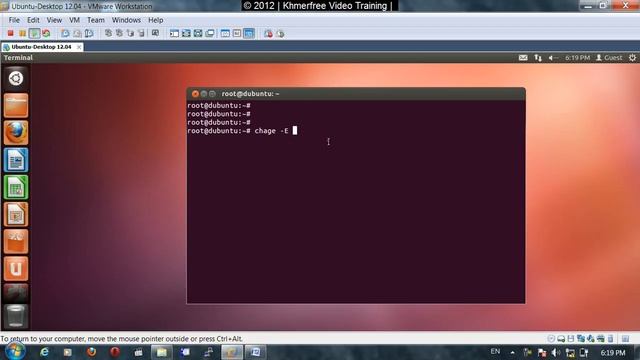
Task: Open the gear session menu in Ubuntu panel
Action: 632,58
